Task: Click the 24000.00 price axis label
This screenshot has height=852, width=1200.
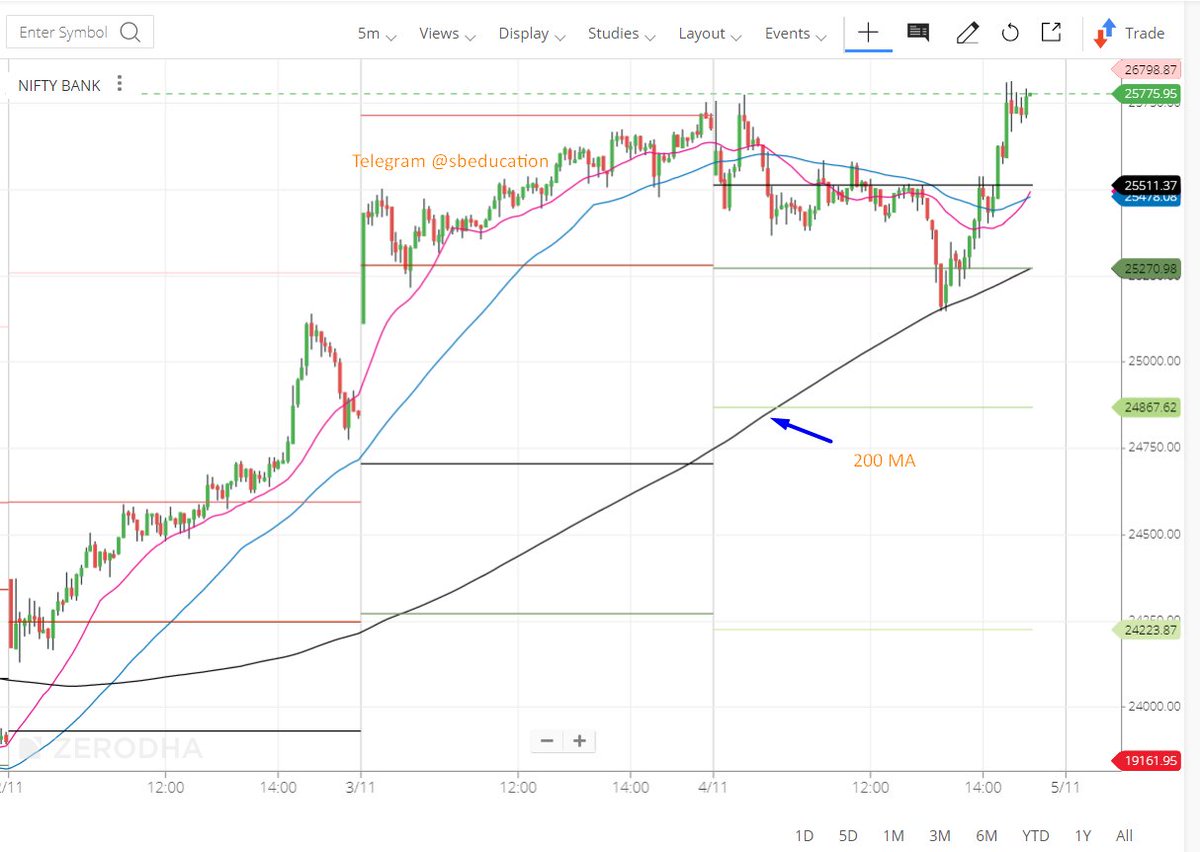Action: click(x=1153, y=706)
